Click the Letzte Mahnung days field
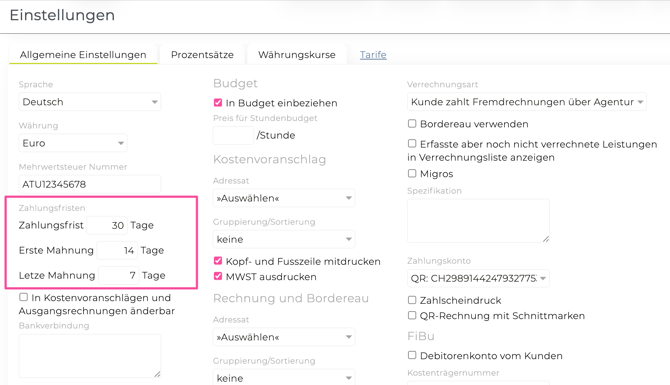Screen dimensions: 670x385 pos(118,276)
